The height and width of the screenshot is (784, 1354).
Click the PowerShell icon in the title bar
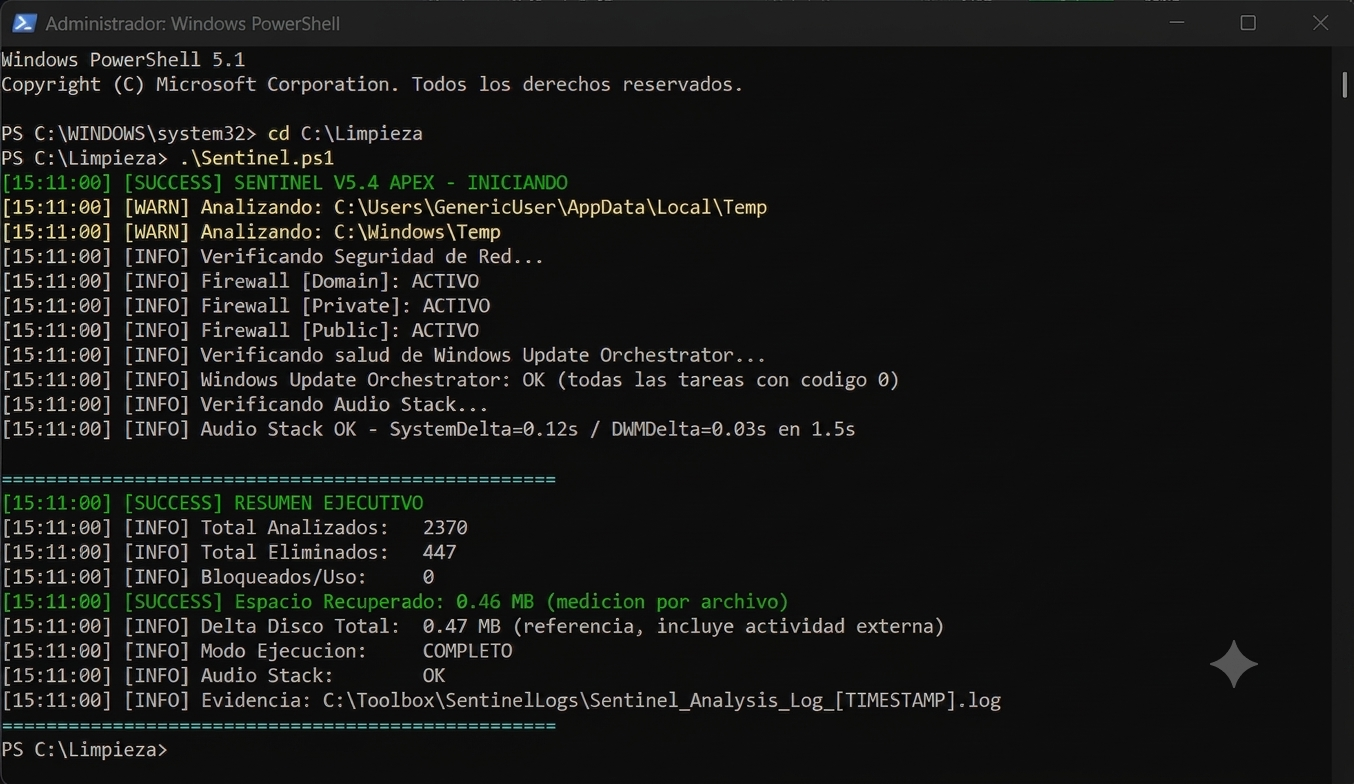(22, 23)
